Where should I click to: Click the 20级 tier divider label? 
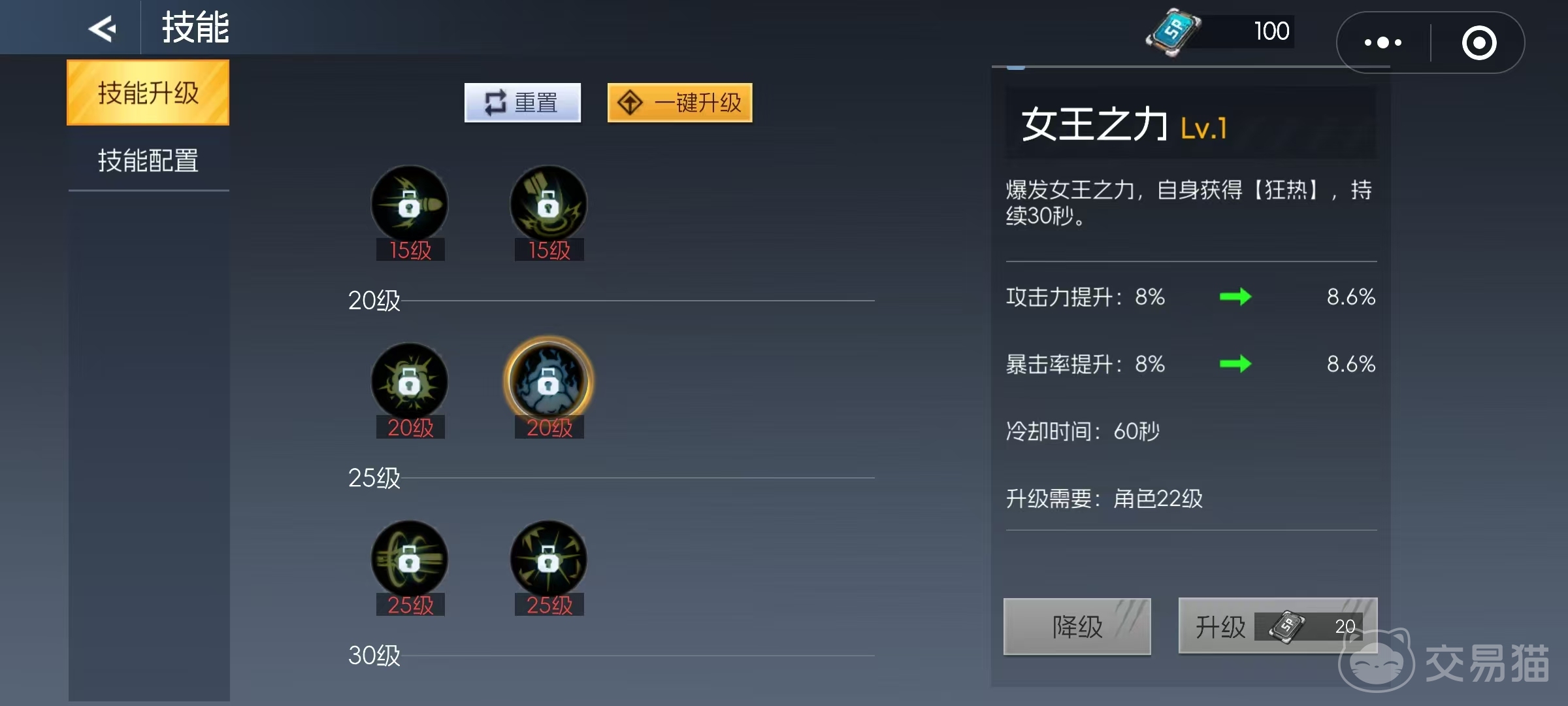coord(374,301)
